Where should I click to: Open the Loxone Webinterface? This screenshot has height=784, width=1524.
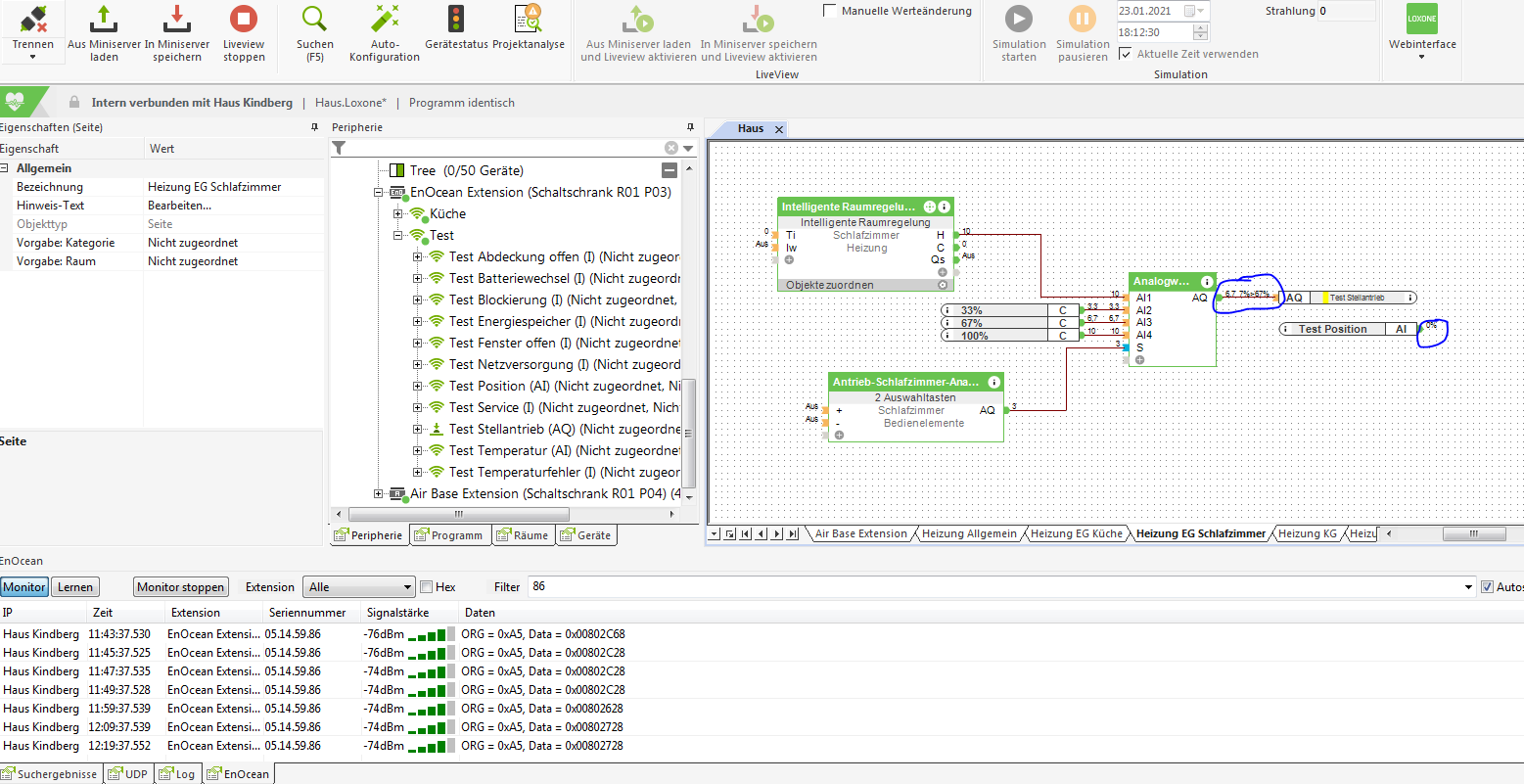1421,20
